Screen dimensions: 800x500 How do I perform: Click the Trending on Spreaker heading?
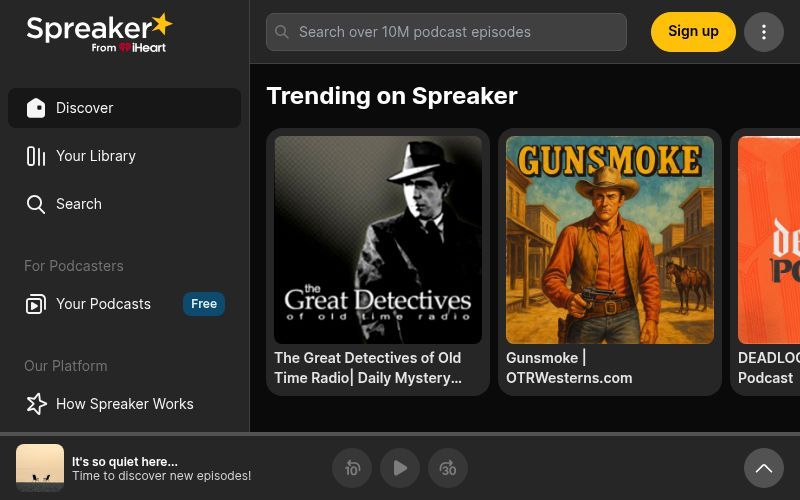pos(392,96)
